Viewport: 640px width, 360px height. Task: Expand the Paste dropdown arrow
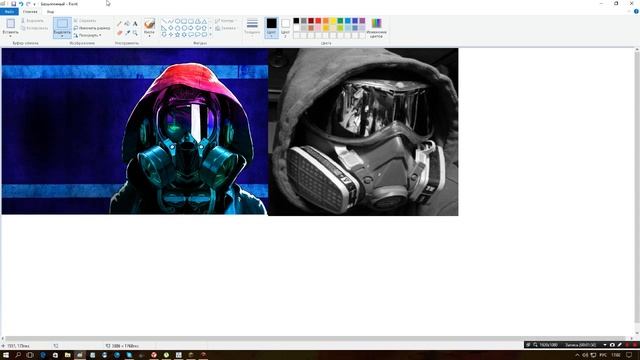11,36
